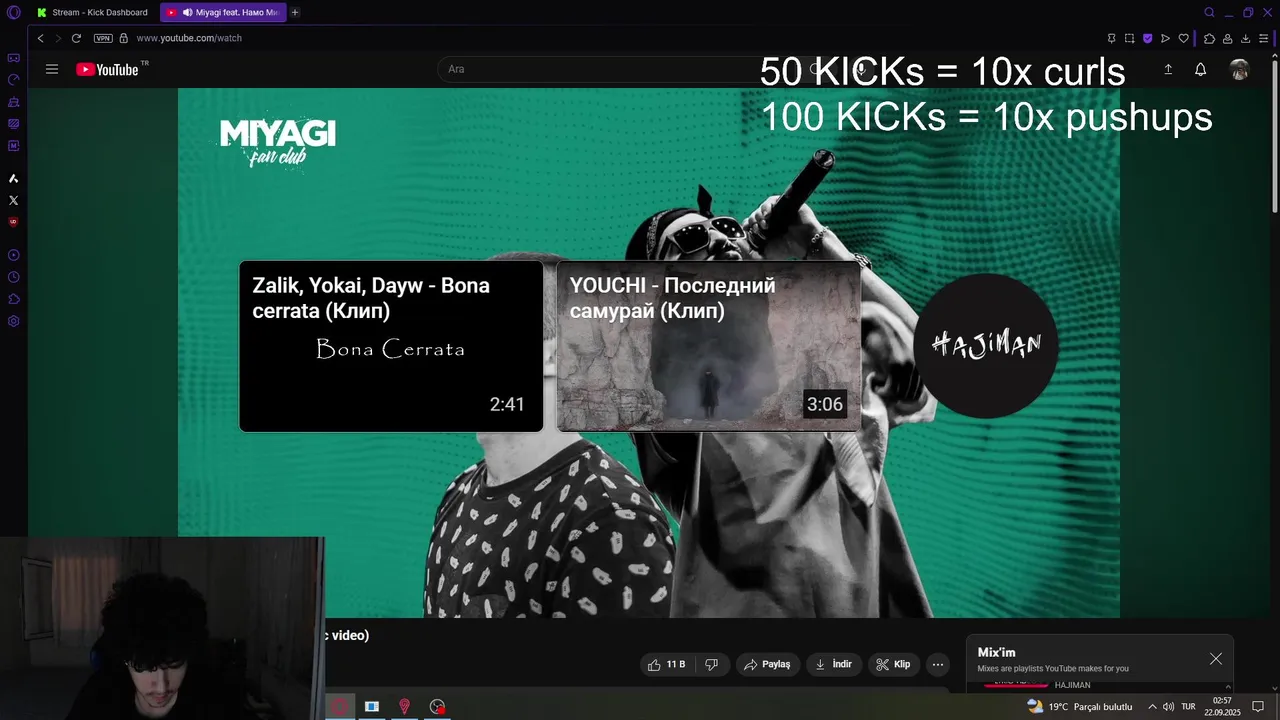Open the taskbar volume speaker icon
1280x720 pixels.
(x=1168, y=707)
